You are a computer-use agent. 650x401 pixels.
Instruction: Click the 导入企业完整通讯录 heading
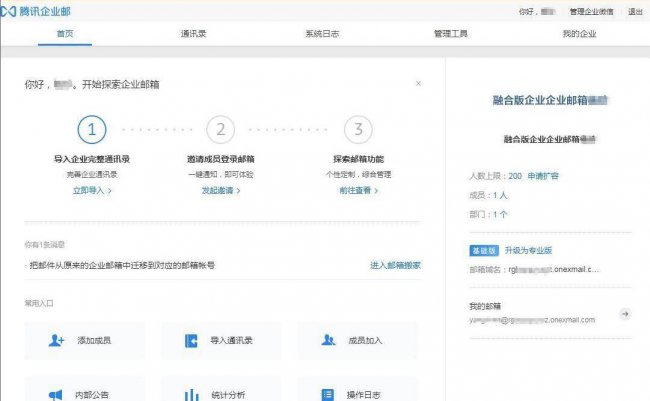click(92, 159)
